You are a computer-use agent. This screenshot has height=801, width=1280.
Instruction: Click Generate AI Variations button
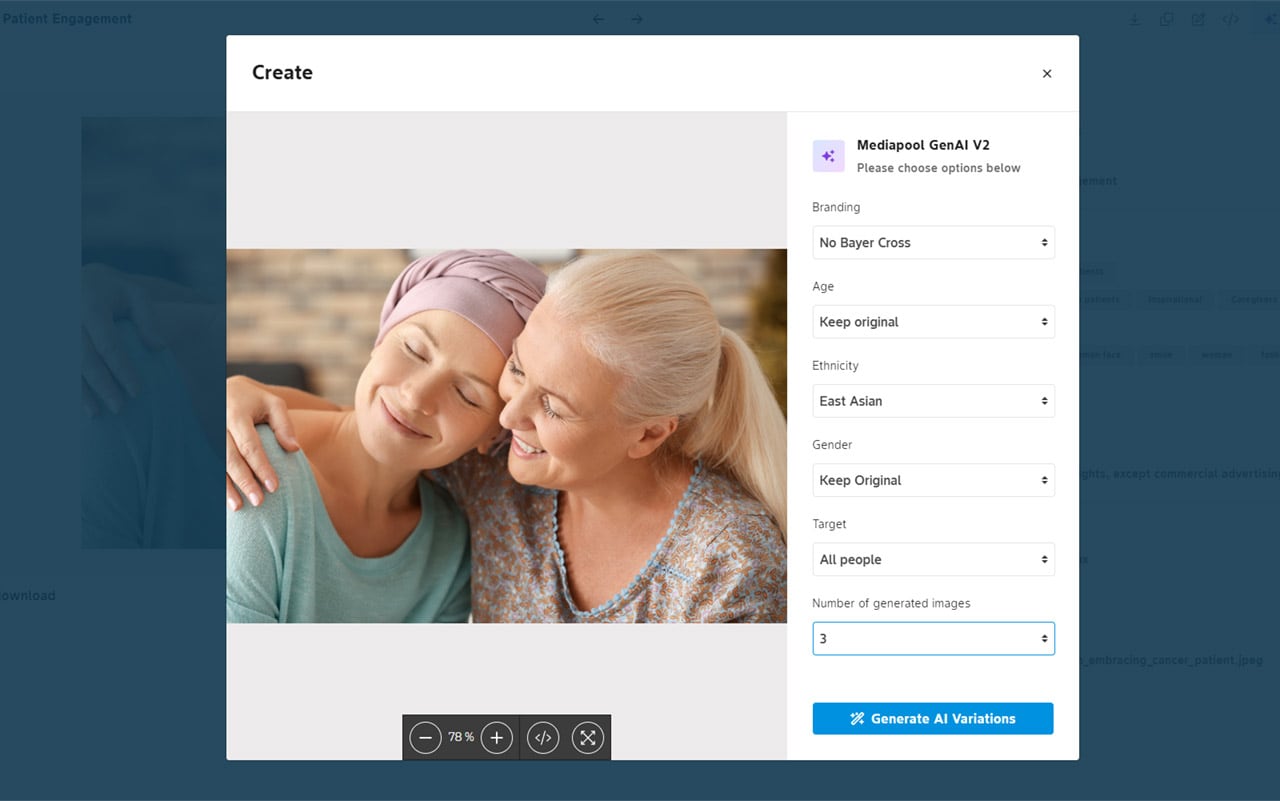point(933,719)
